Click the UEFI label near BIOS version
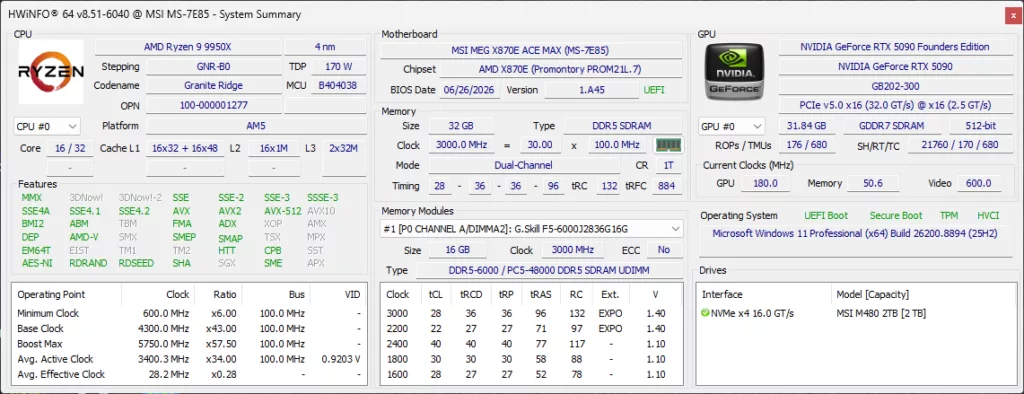The image size is (1024, 394). click(654, 90)
